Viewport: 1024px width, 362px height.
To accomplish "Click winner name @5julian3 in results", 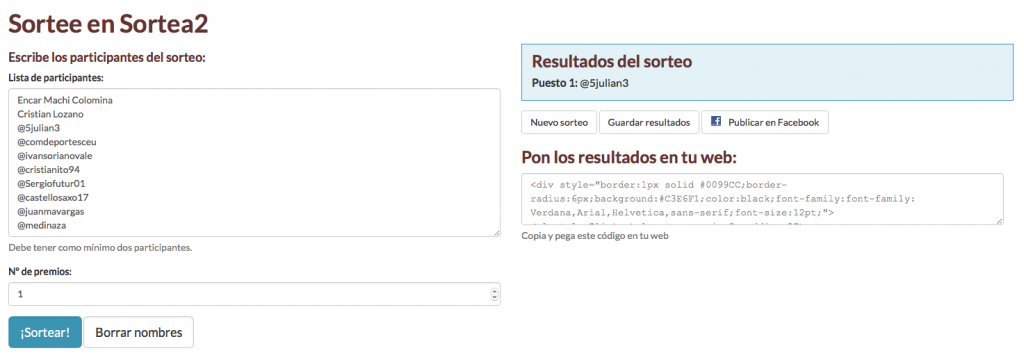I will click(604, 83).
